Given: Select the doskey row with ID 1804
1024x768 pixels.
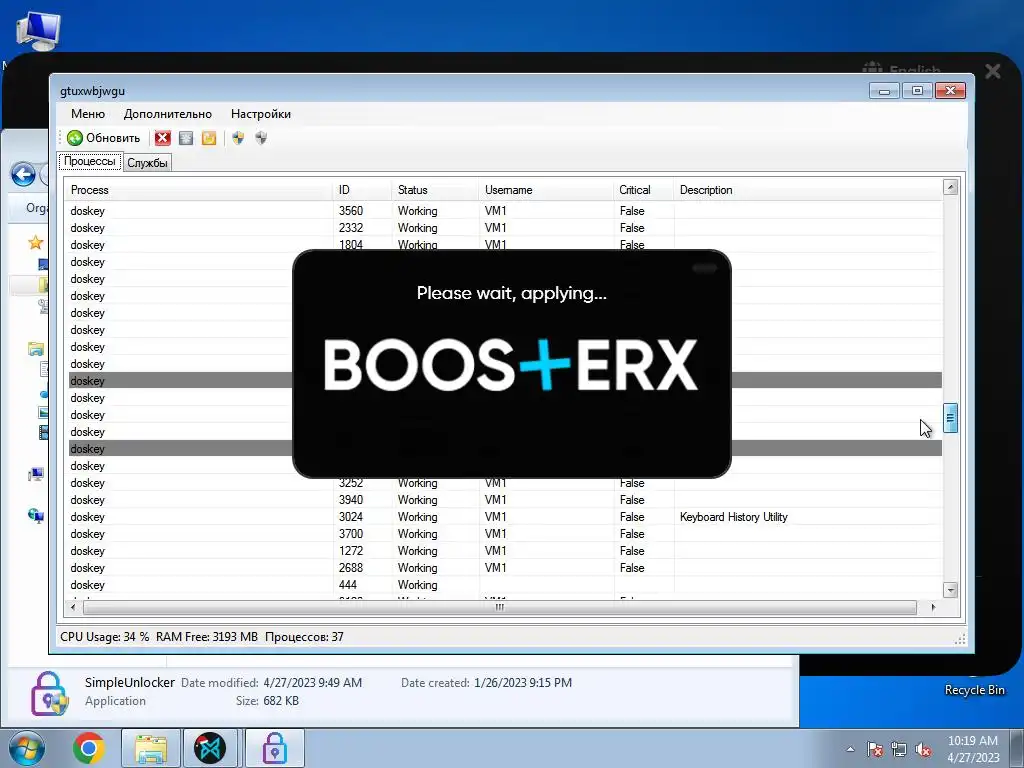Looking at the screenshot, I should [505, 244].
